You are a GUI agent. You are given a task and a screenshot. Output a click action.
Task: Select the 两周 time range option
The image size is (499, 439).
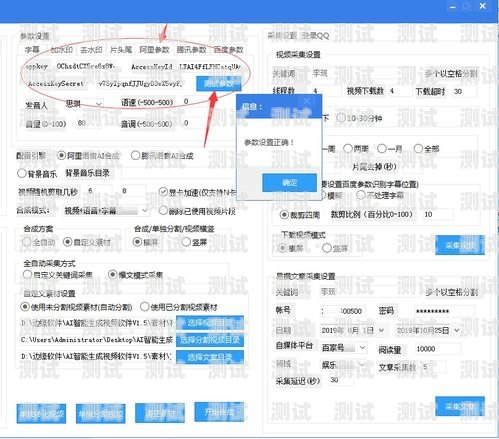pos(356,148)
